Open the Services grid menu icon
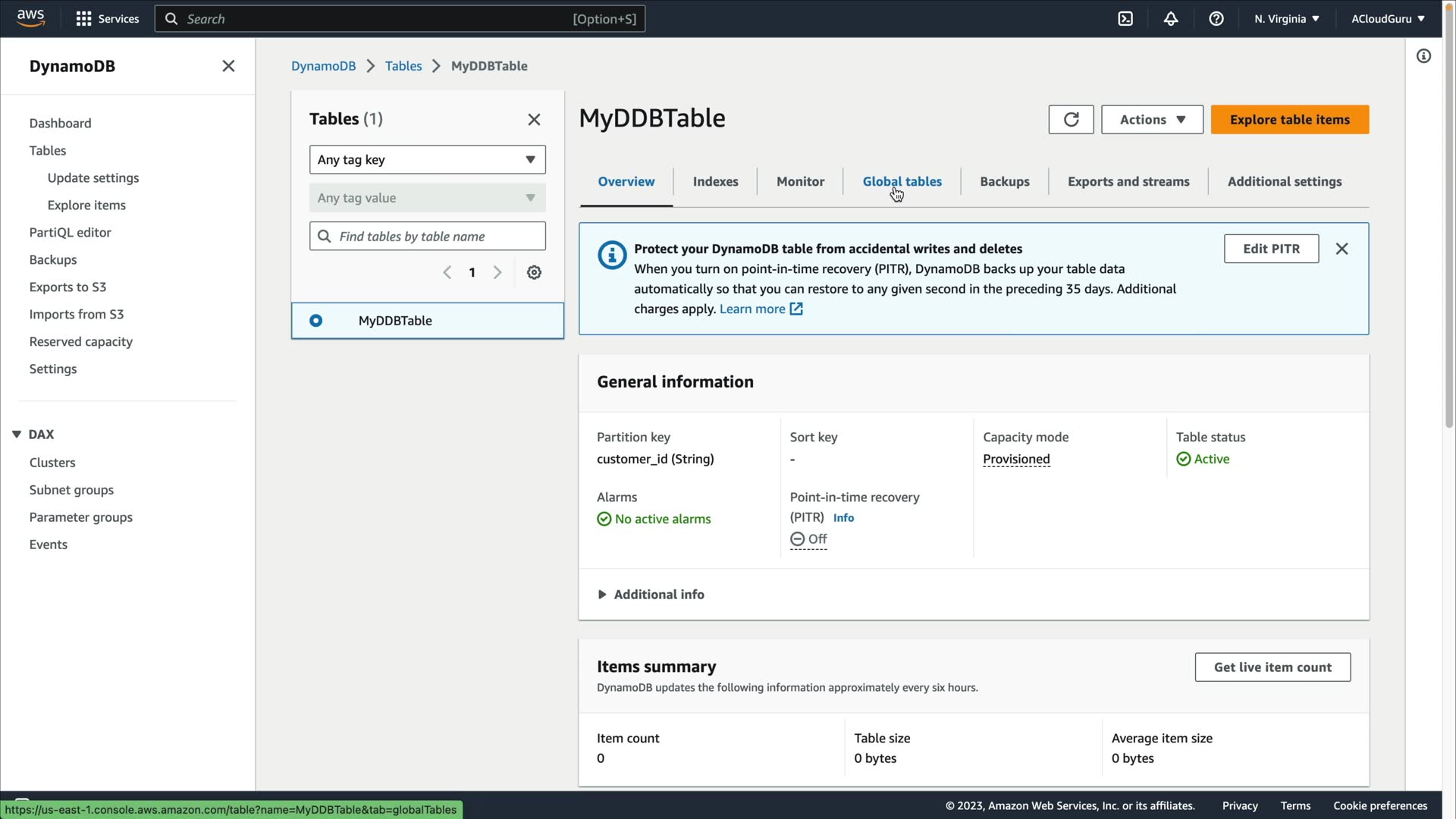1456x819 pixels. click(84, 19)
